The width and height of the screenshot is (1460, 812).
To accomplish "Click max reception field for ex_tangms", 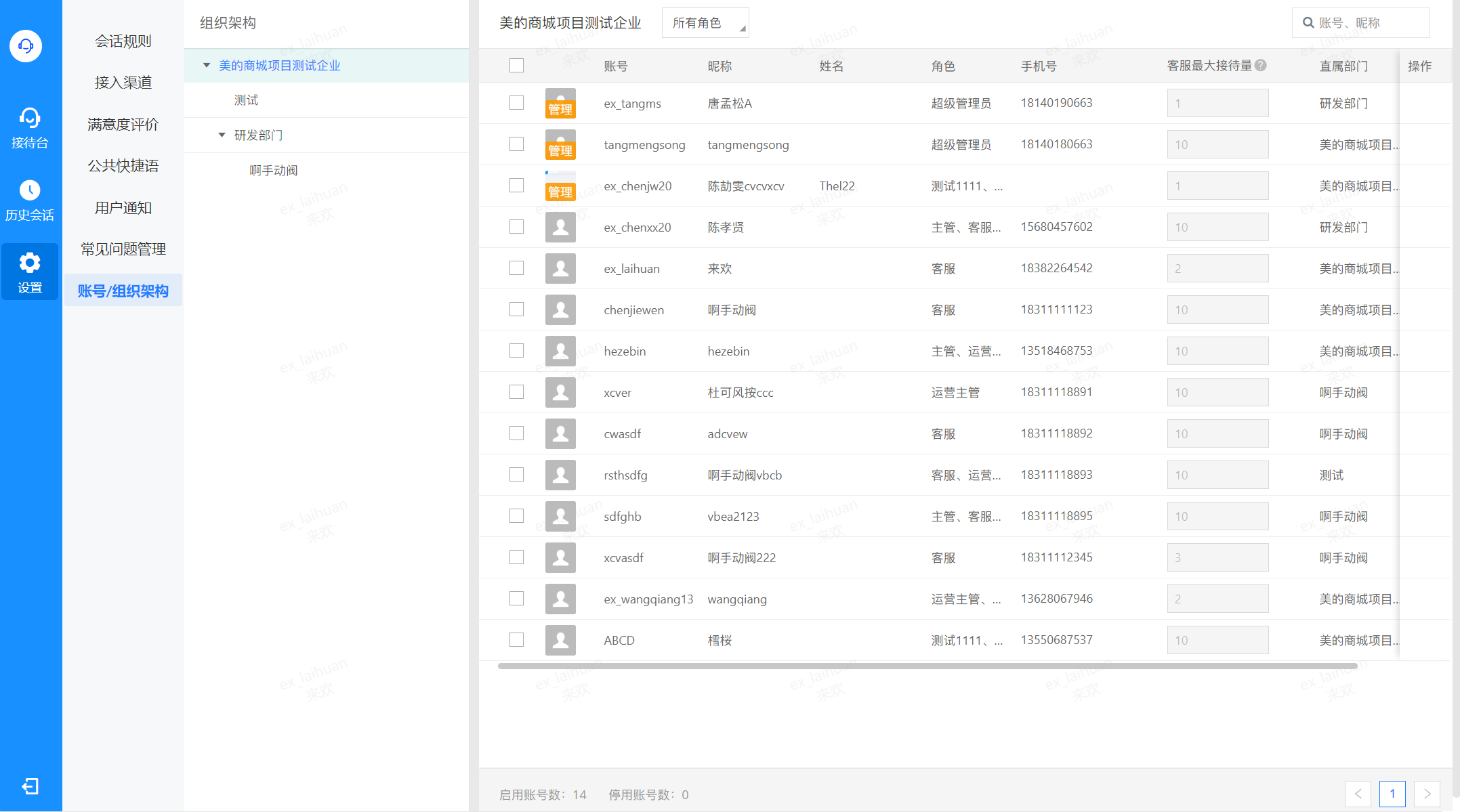I will coord(1217,104).
